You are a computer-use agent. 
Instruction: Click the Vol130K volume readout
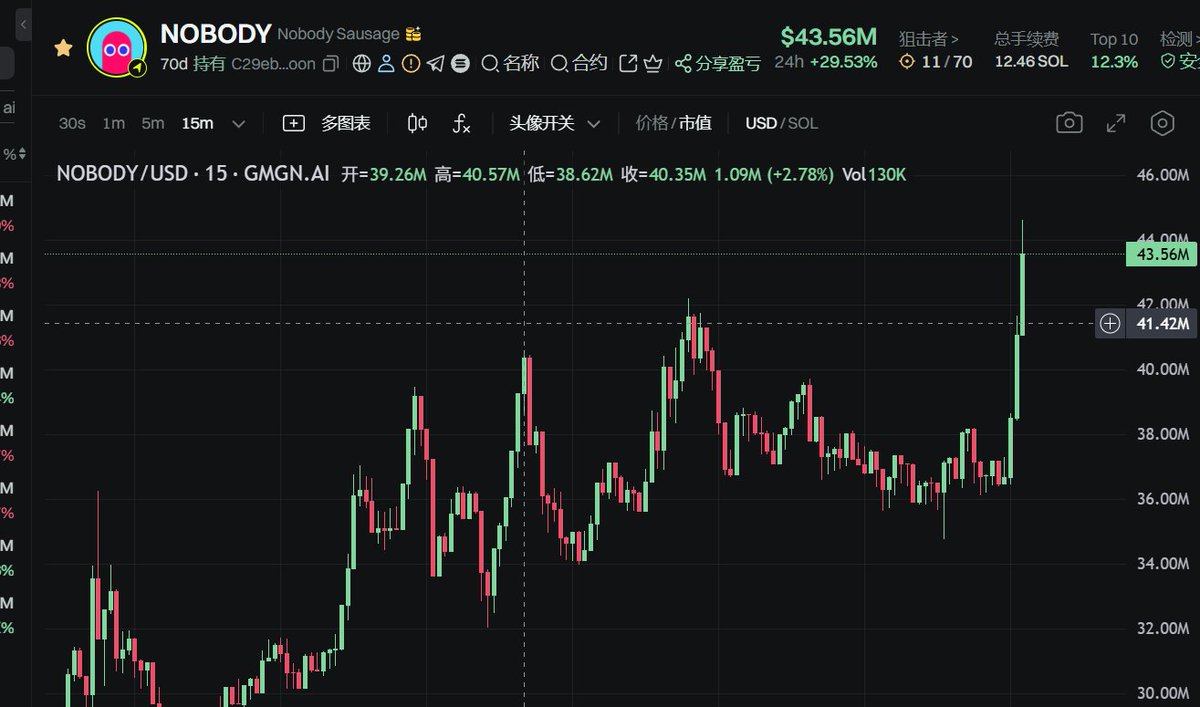tap(874, 174)
